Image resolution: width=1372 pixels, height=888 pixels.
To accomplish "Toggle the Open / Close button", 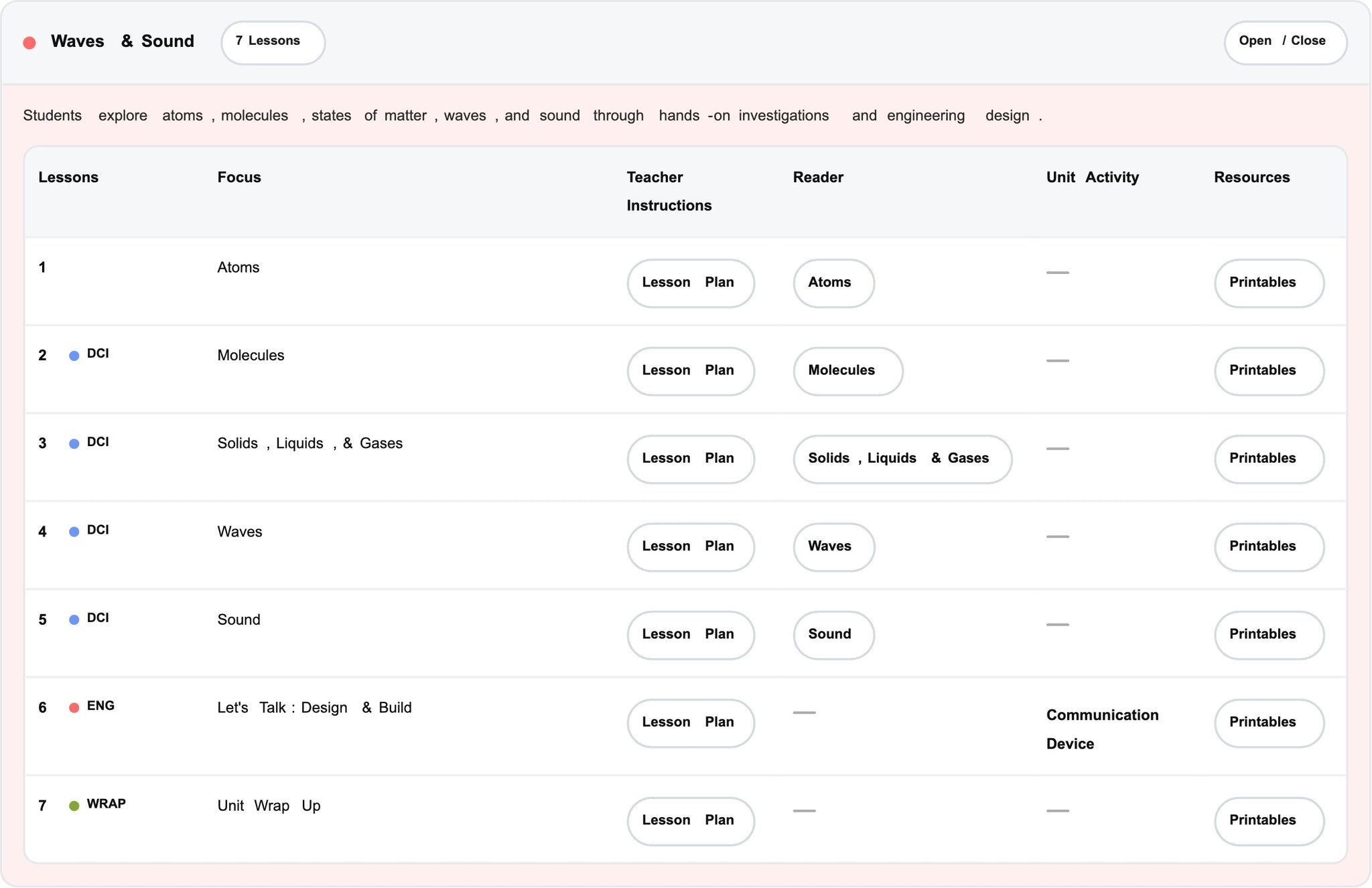I will tap(1285, 42).
